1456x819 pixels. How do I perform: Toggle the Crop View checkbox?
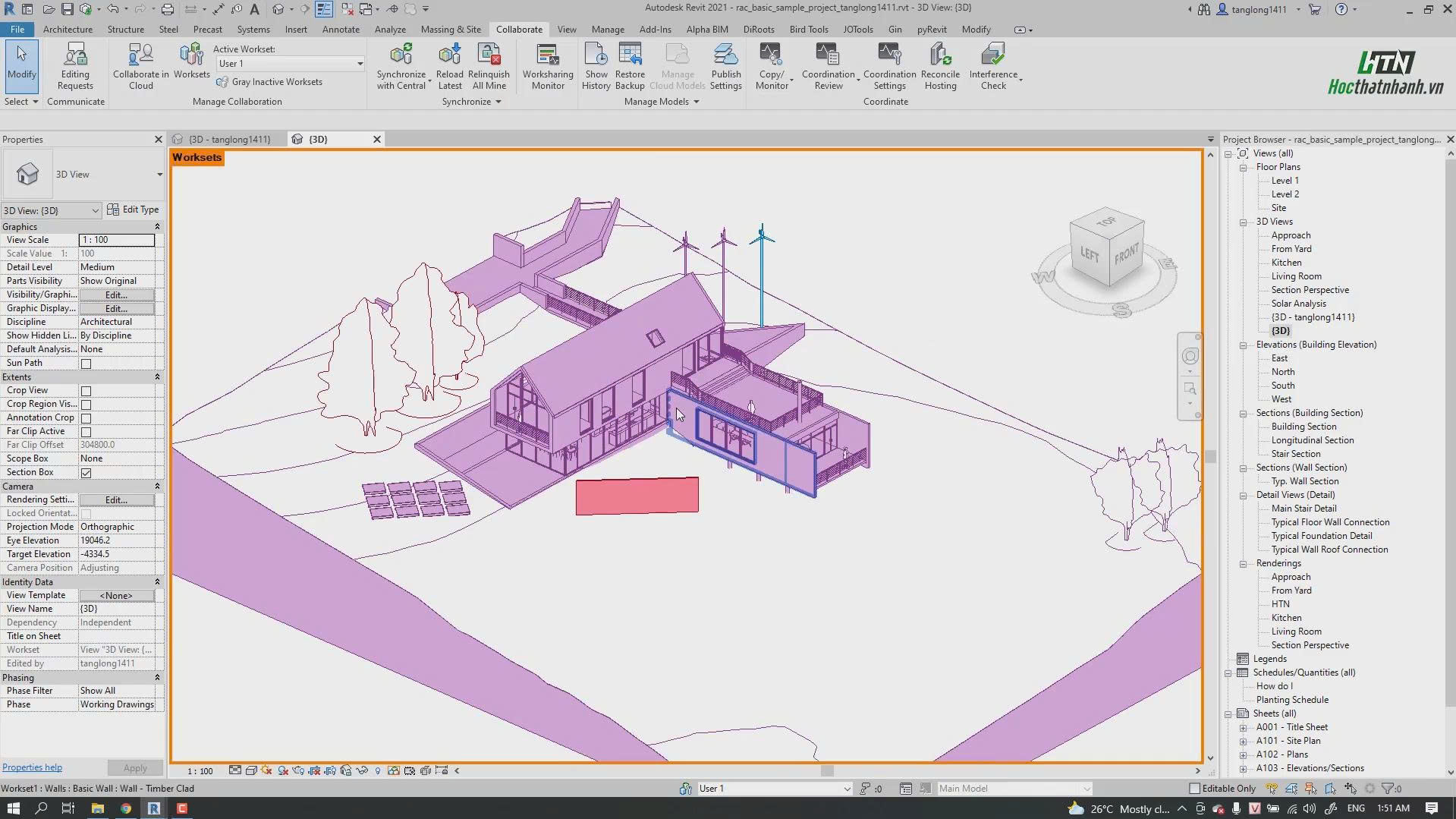pyautogui.click(x=86, y=391)
